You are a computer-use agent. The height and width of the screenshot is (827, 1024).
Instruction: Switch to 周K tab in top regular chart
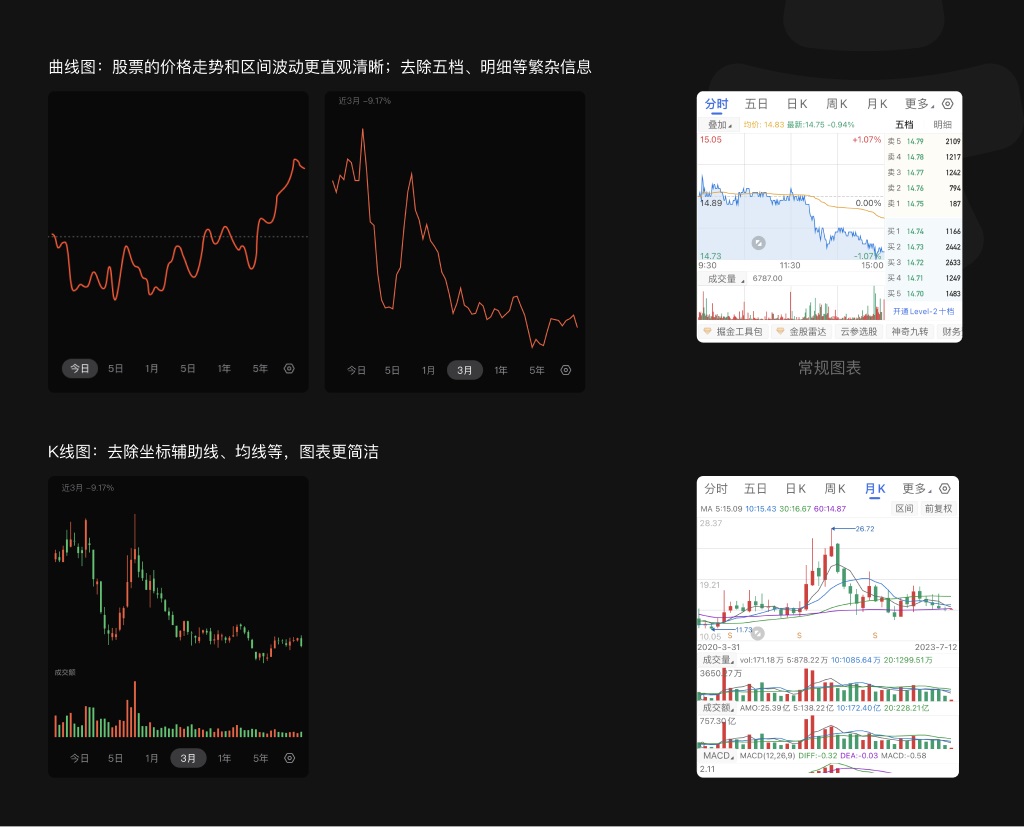tap(837, 104)
